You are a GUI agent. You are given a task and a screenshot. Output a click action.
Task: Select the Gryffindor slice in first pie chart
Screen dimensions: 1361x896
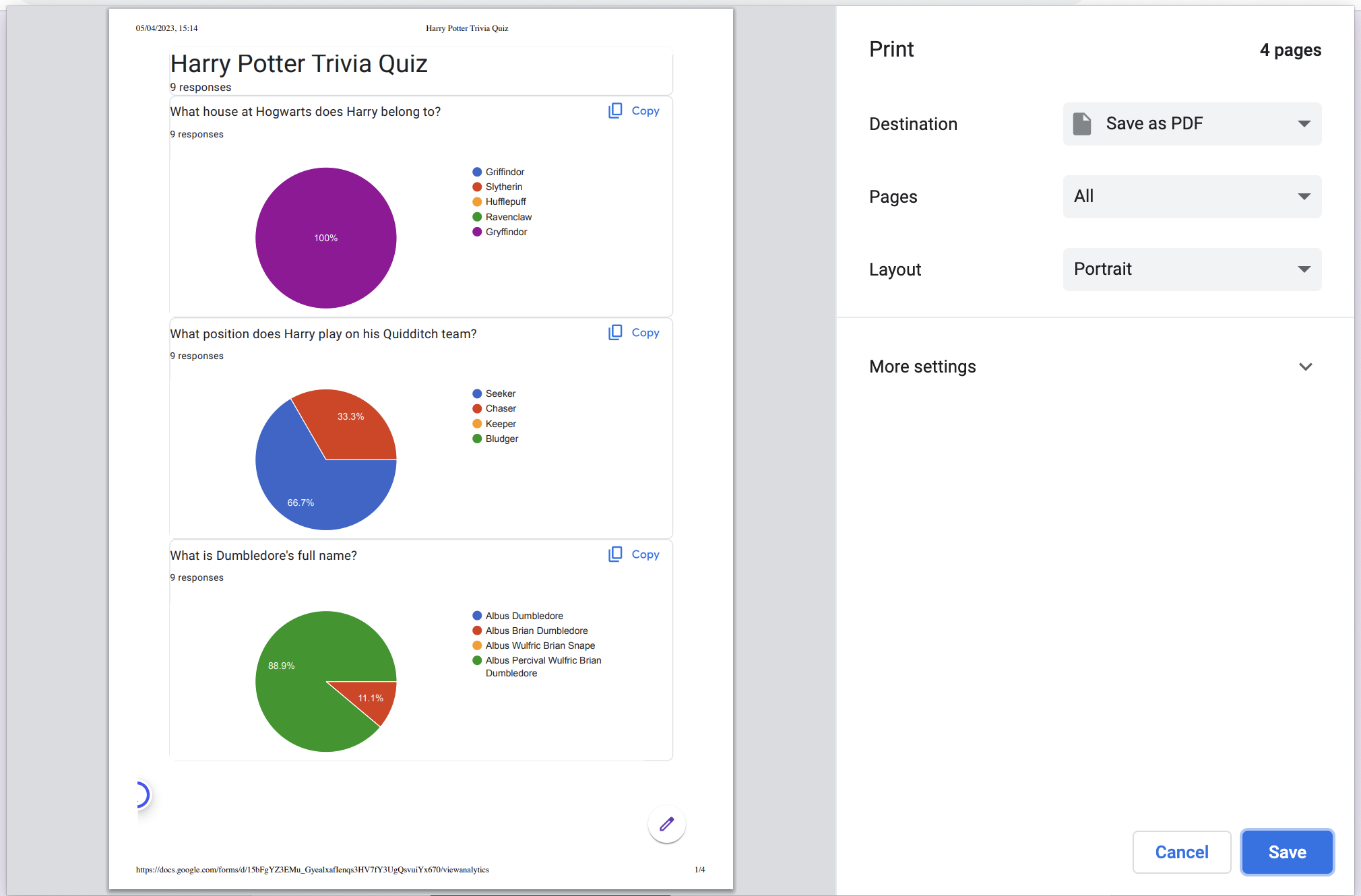click(x=325, y=238)
